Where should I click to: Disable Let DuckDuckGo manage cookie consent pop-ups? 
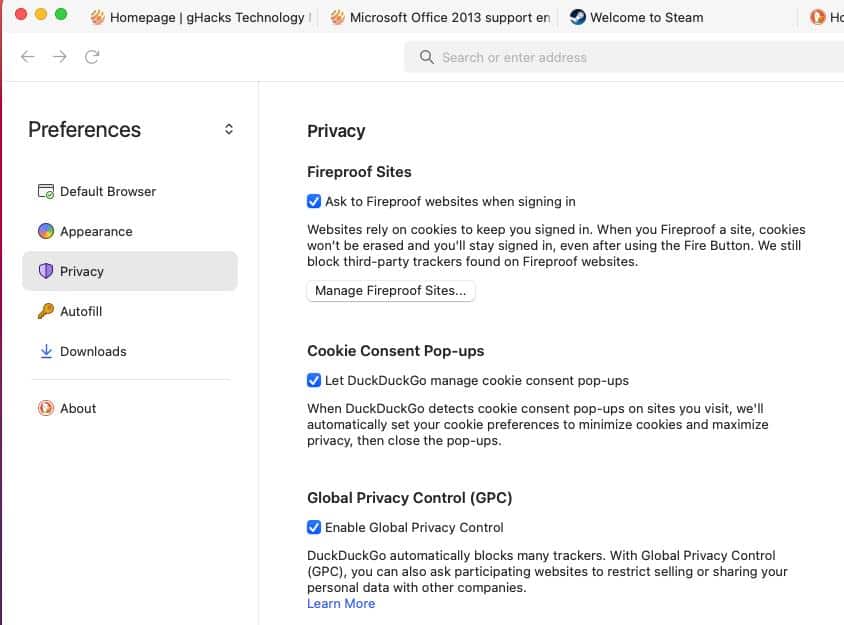point(314,380)
